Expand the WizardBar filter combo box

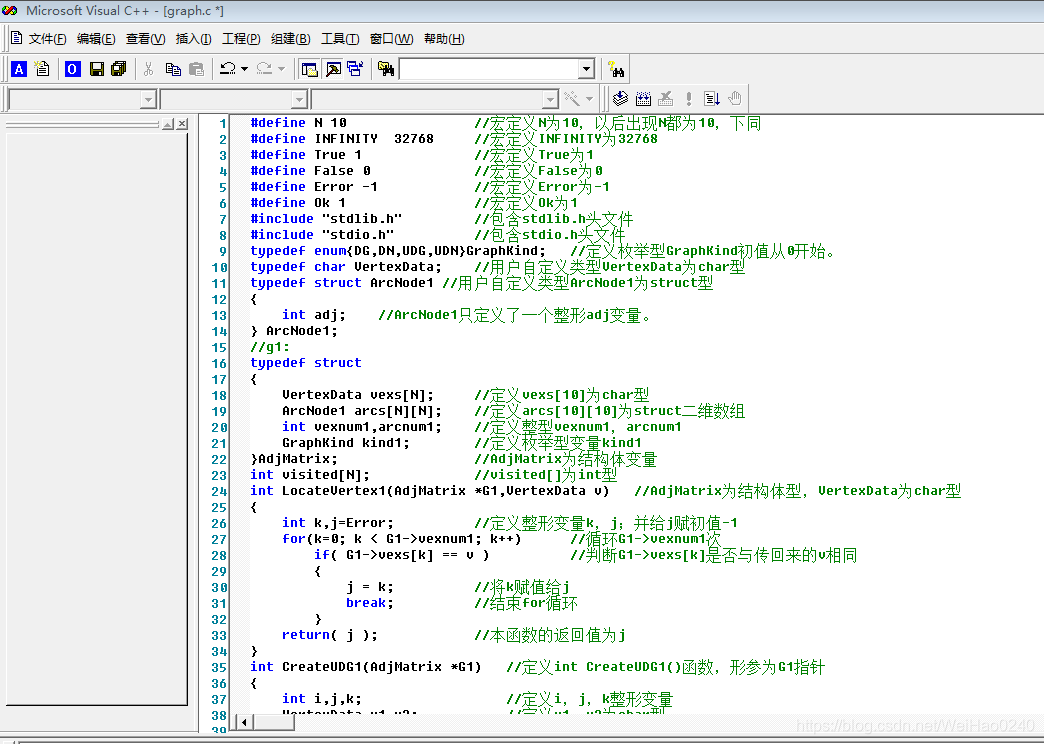pos(299,100)
